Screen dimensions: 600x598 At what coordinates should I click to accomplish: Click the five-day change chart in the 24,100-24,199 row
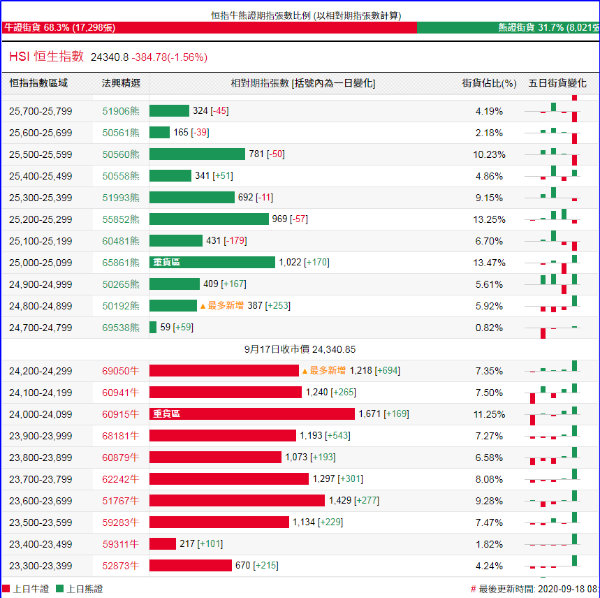click(553, 393)
